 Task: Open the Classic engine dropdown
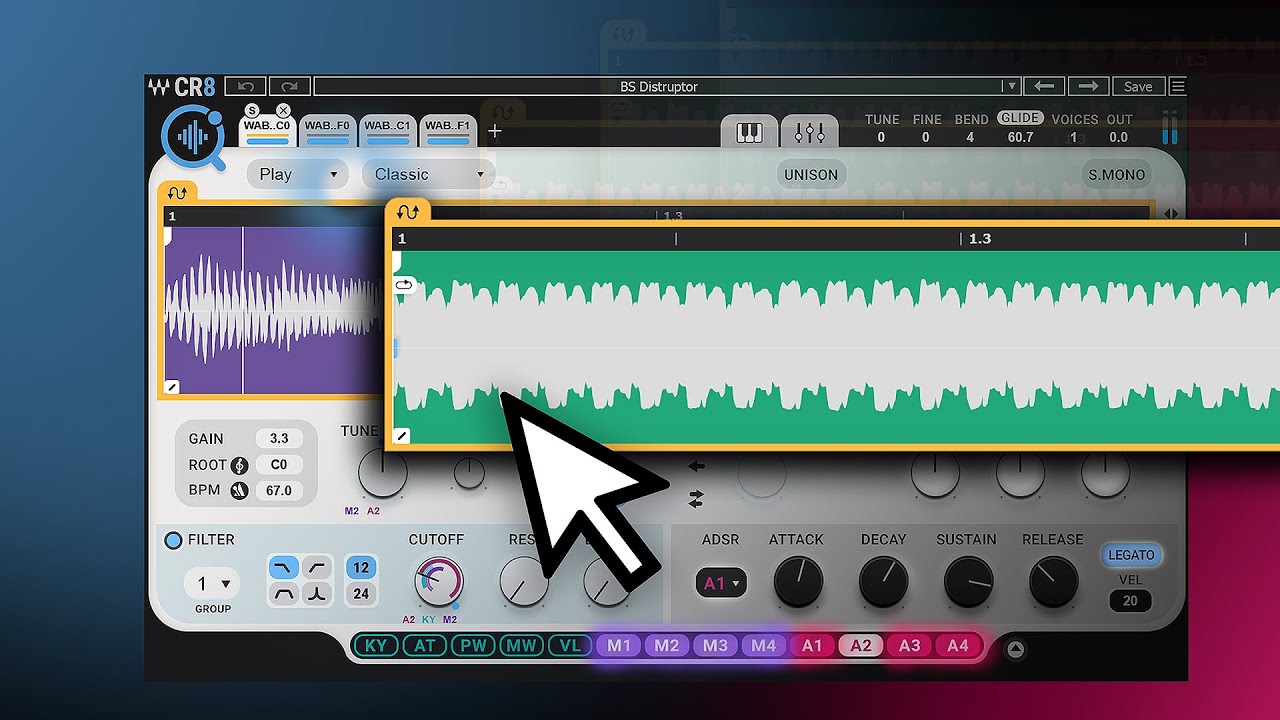click(x=430, y=175)
